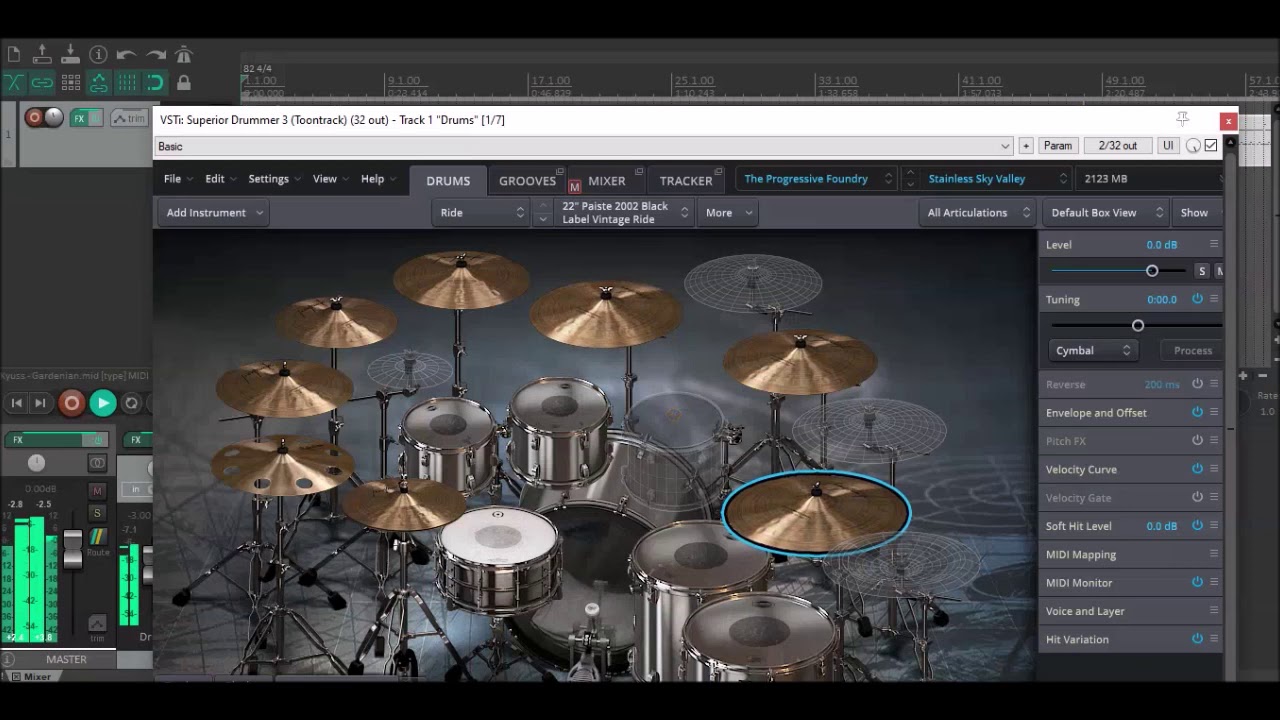Click the save project download-arrow icon
Screen dimensions: 1280x720
coord(70,54)
